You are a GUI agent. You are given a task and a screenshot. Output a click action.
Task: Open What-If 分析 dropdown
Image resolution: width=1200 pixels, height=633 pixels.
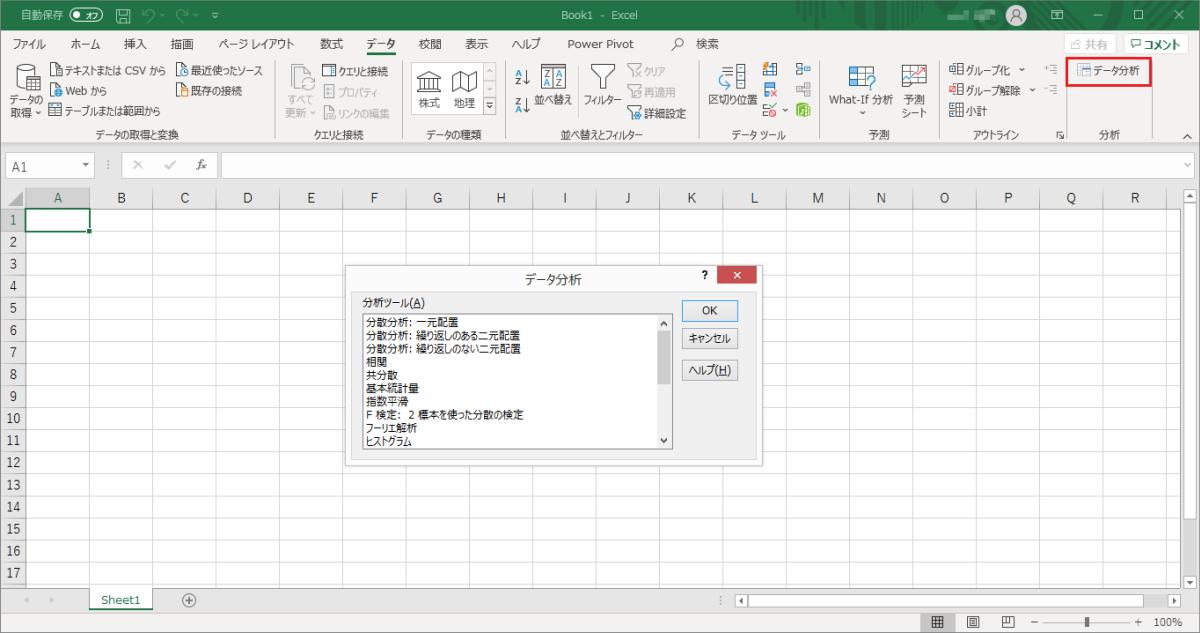click(x=860, y=92)
